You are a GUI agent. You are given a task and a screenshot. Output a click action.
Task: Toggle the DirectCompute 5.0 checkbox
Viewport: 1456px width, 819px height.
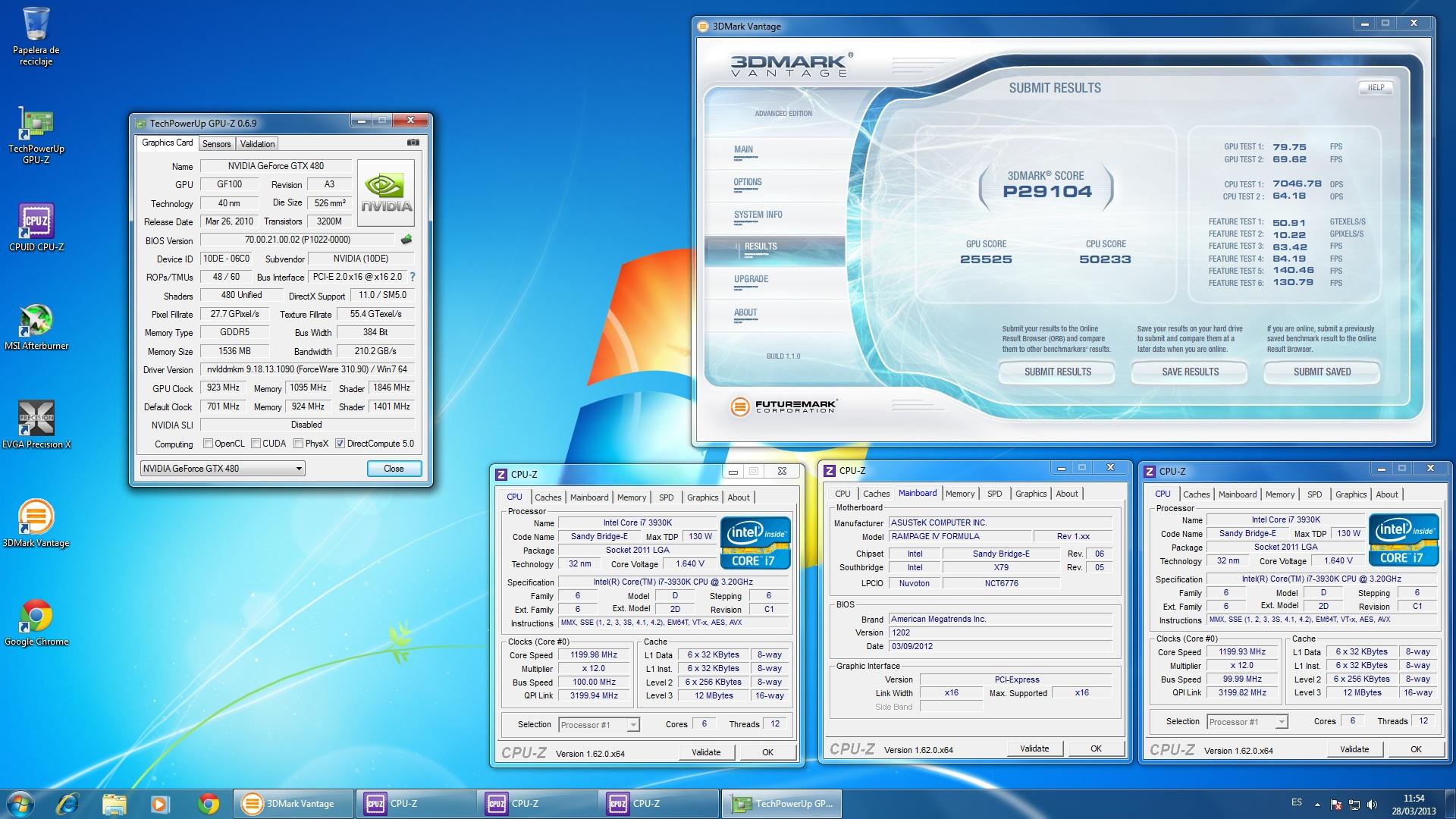(x=340, y=444)
